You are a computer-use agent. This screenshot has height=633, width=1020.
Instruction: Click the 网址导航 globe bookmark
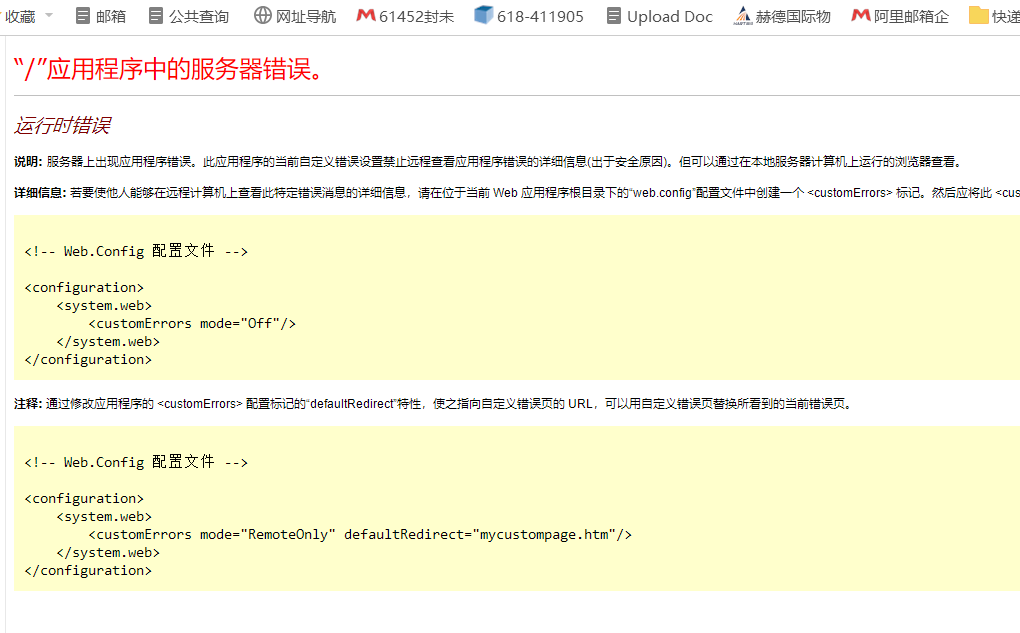[295, 16]
